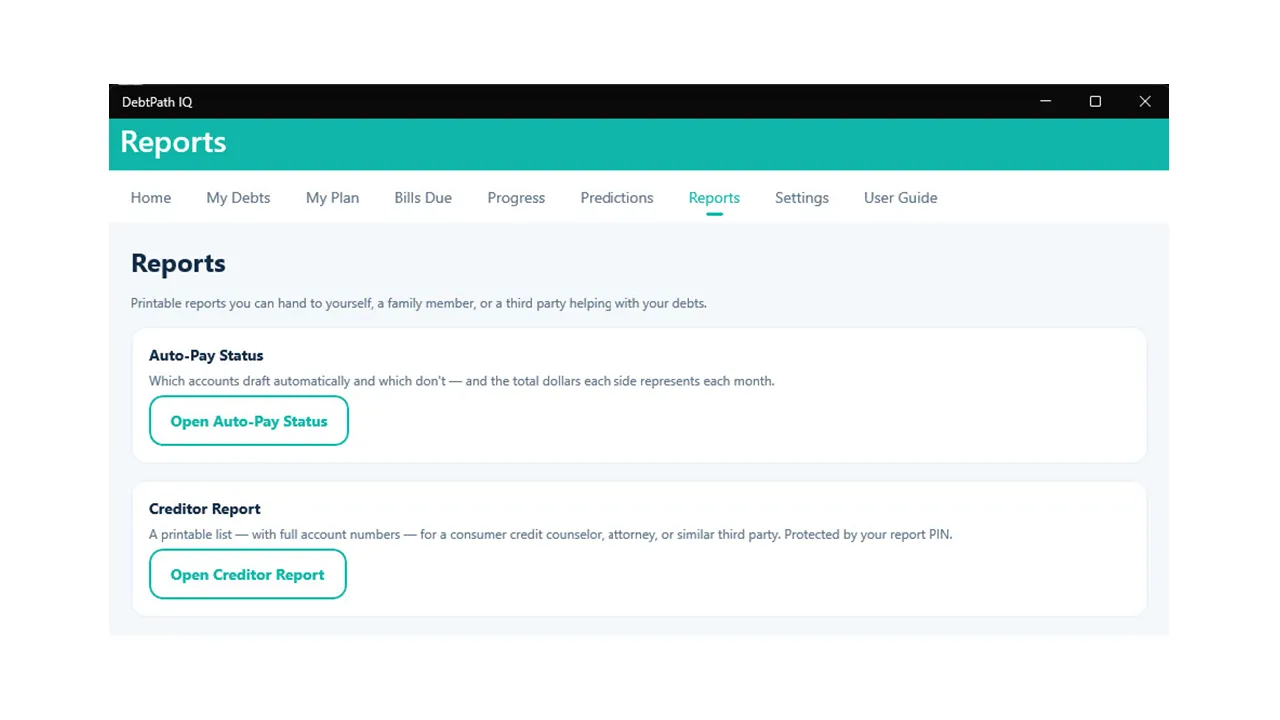Close the DebtPath IQ window

tap(1145, 101)
